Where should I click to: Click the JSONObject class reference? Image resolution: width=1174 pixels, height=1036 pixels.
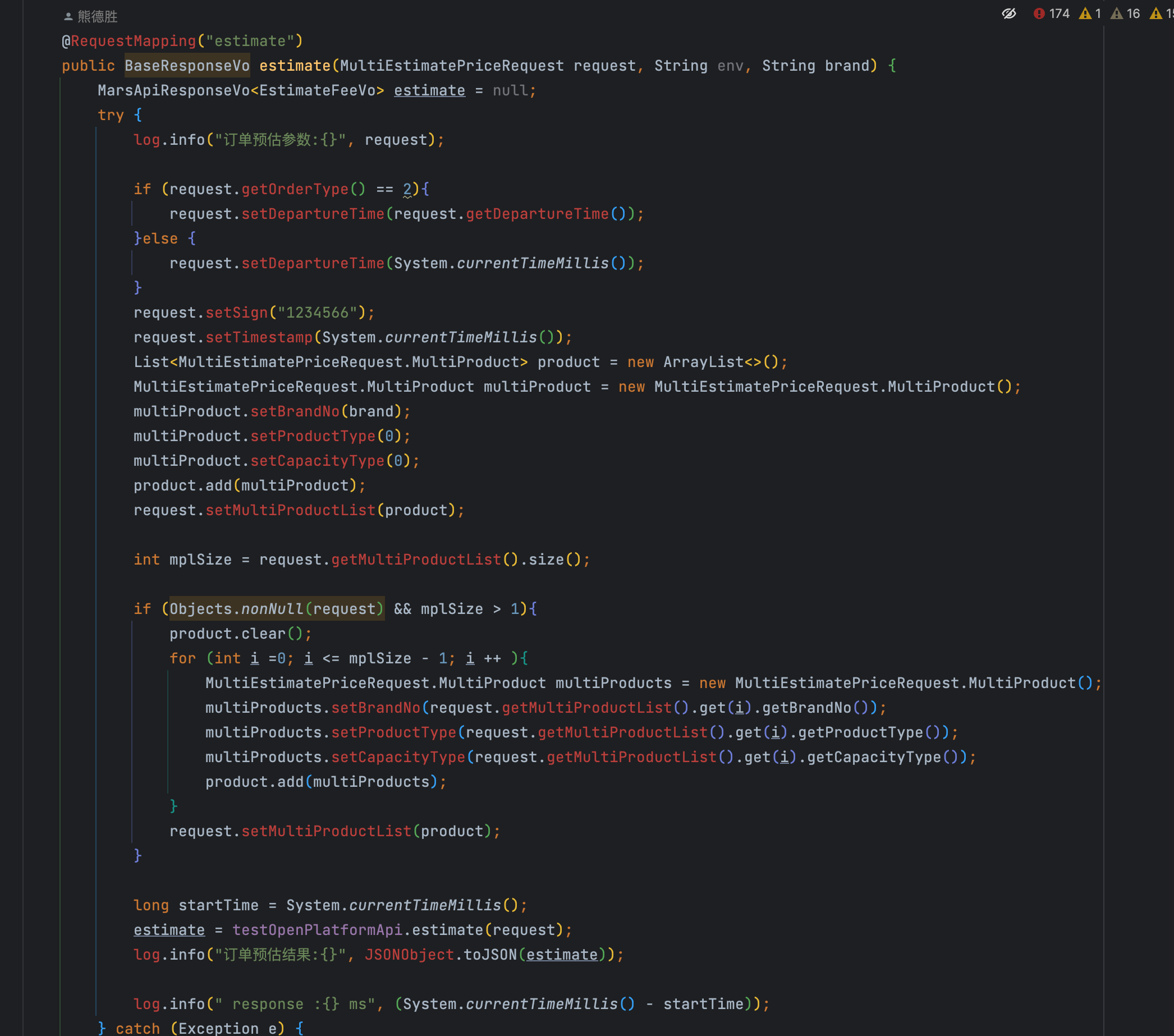[410, 955]
